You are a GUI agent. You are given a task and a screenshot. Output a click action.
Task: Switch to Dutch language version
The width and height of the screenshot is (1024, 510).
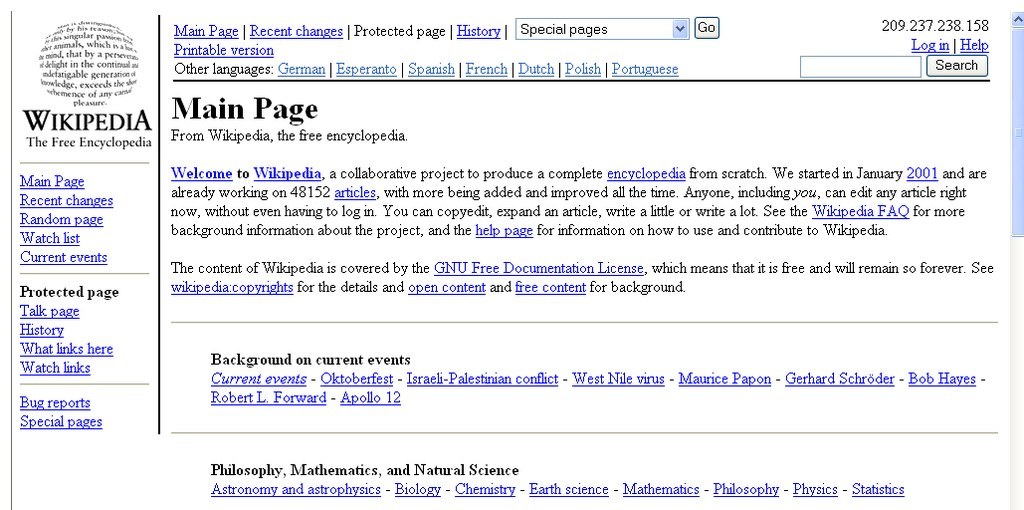(536, 69)
